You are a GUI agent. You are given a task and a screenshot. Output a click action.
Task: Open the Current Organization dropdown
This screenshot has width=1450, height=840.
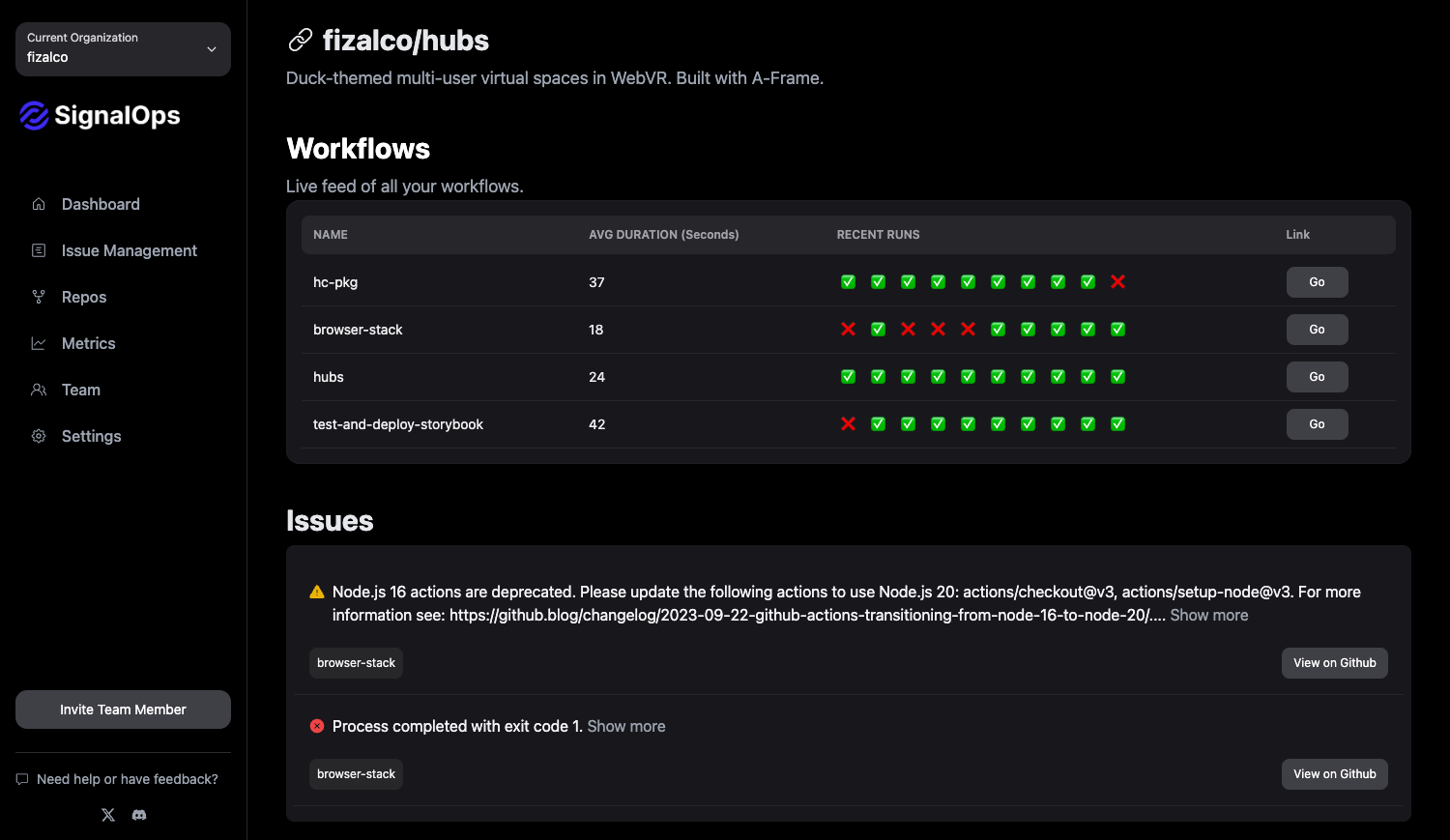click(x=123, y=49)
